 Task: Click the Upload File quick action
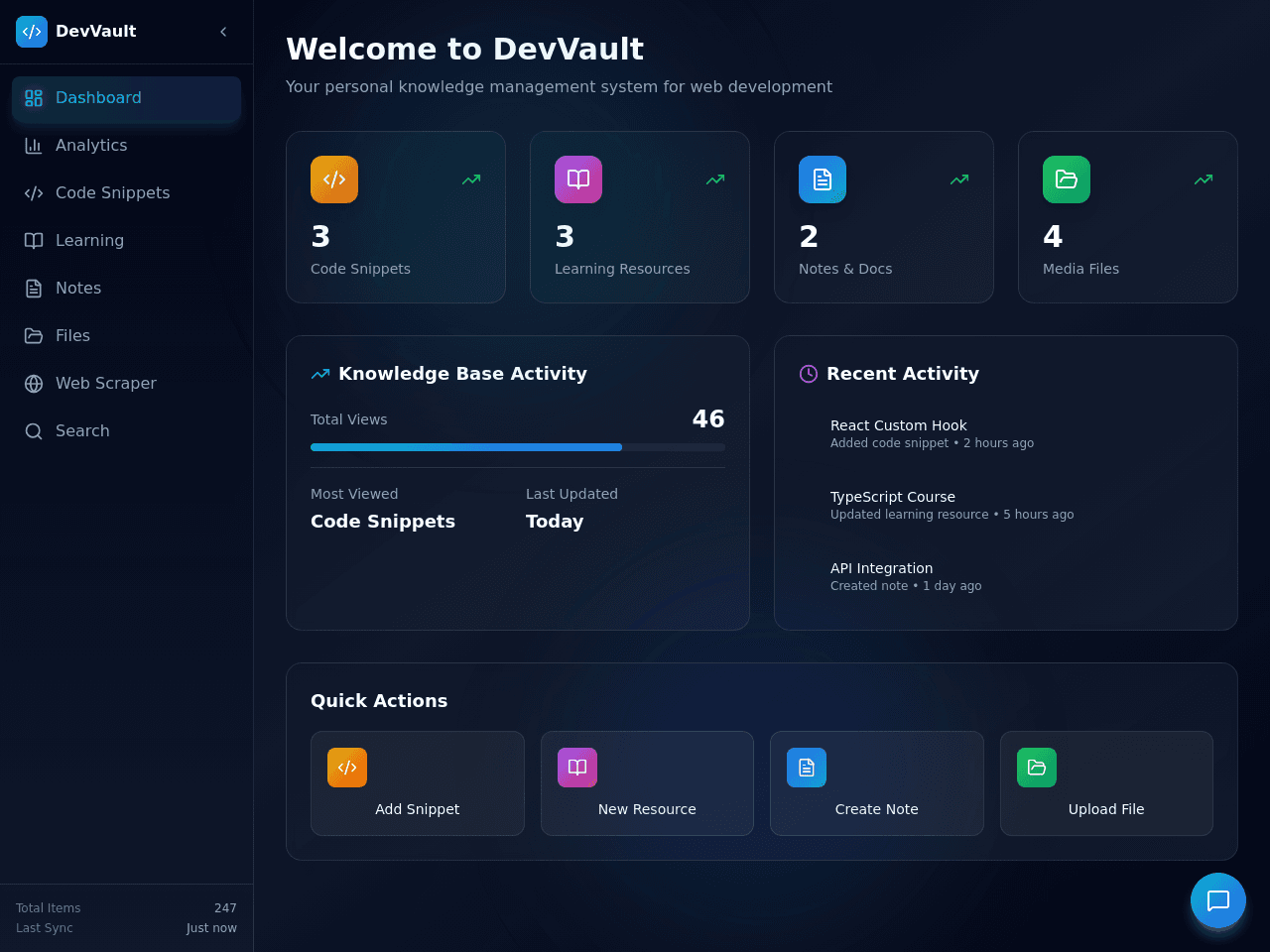(1106, 783)
